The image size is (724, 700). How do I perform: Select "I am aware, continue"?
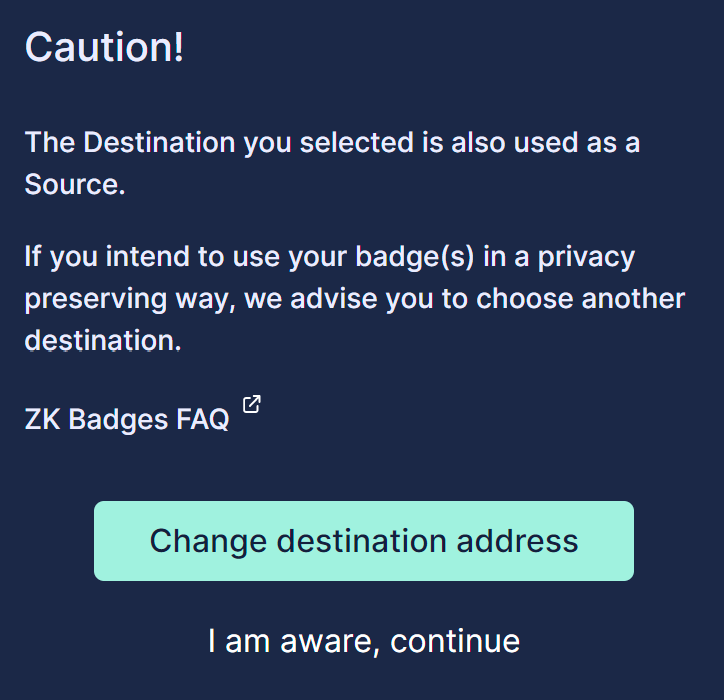(x=364, y=641)
